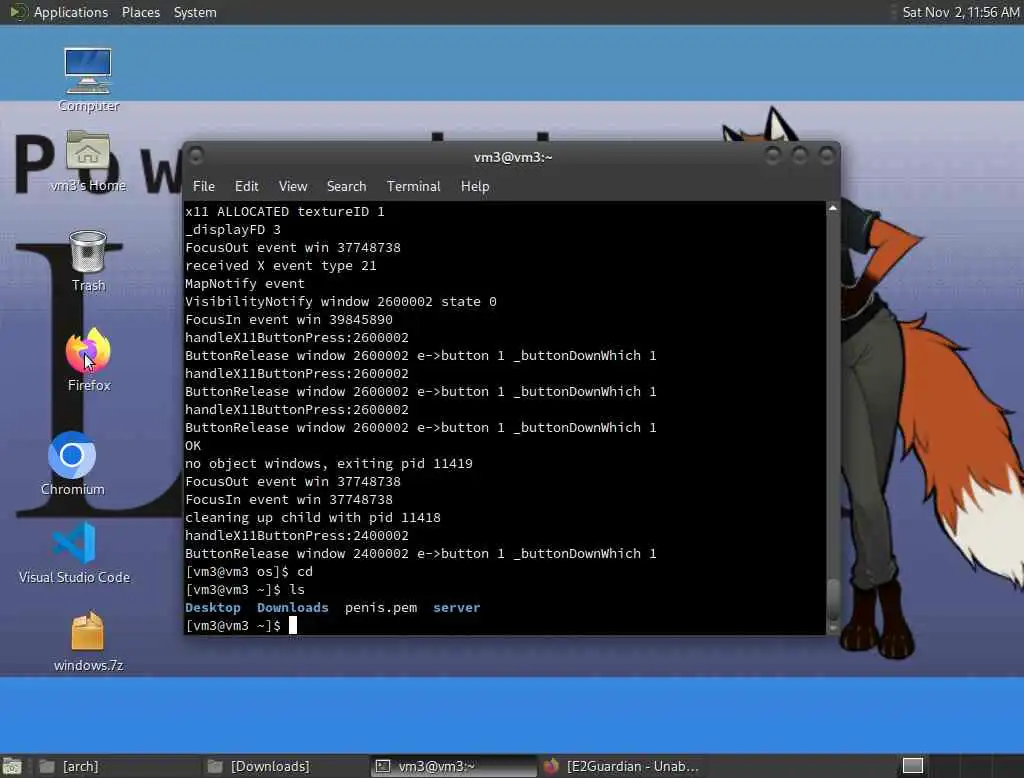The height and width of the screenshot is (778, 1024).
Task: Click the clock showing Sat Nov 2
Action: click(960, 12)
